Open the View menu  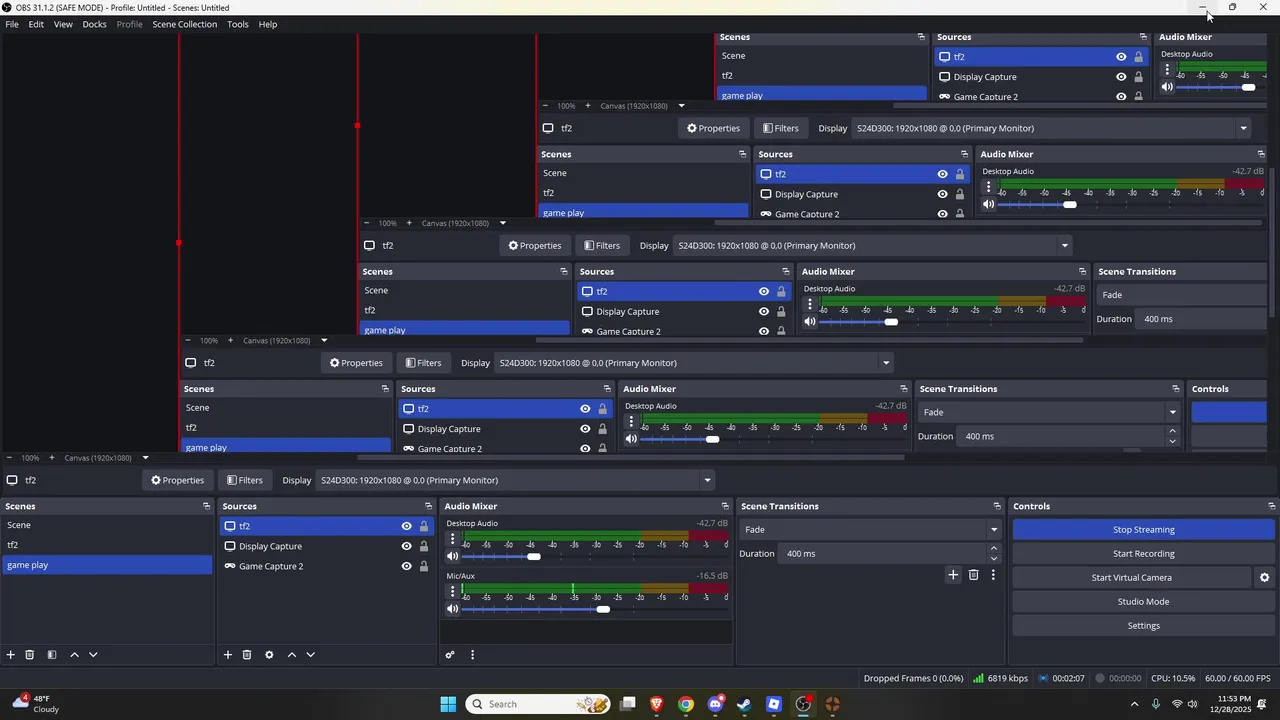pyautogui.click(x=63, y=24)
